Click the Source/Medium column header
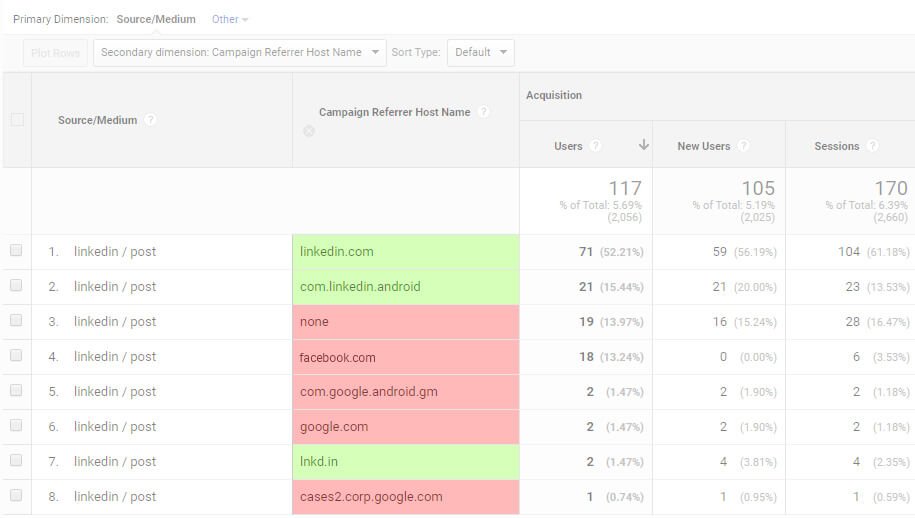Screen dimensions: 915x518 coord(97,120)
